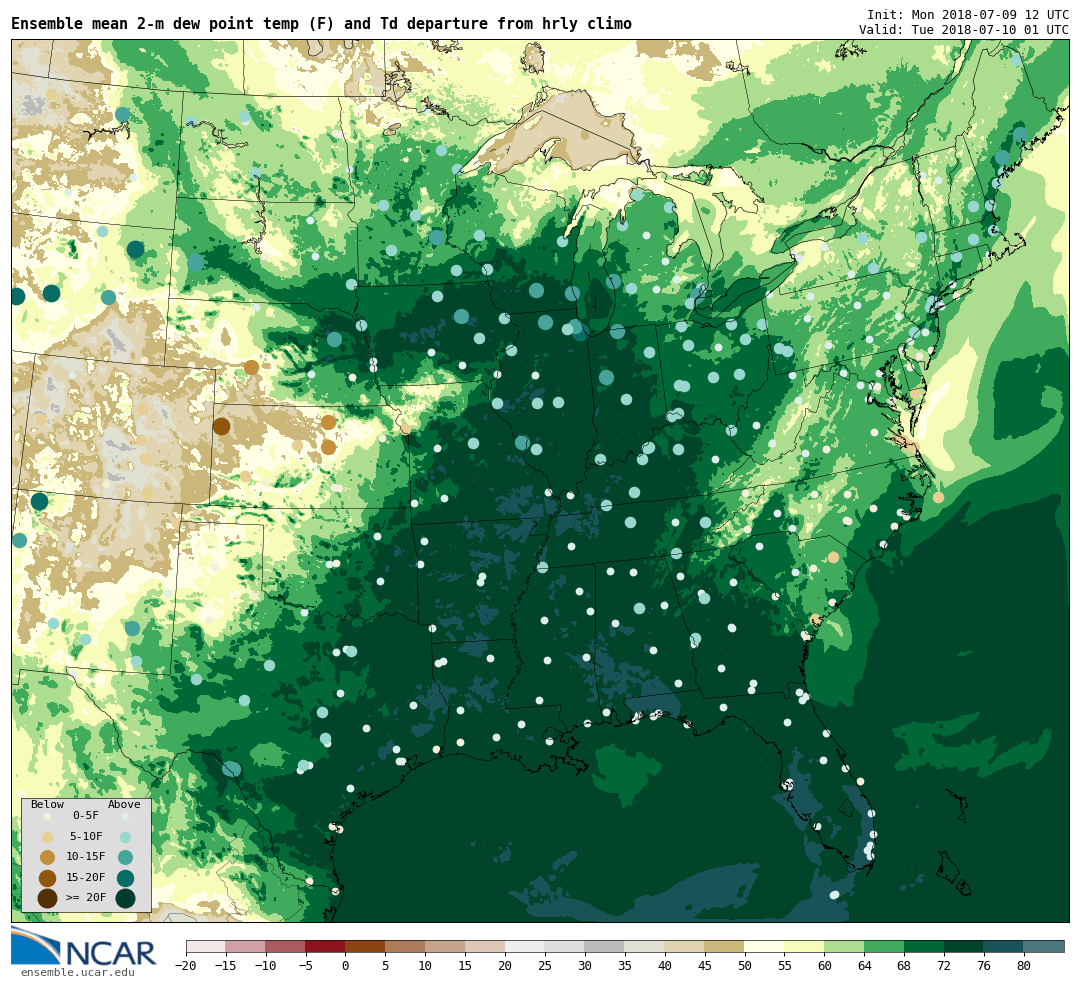This screenshot has height=985, width=1080.
Task: Click the Above 15-20F teal legend circle
Action: pos(125,878)
